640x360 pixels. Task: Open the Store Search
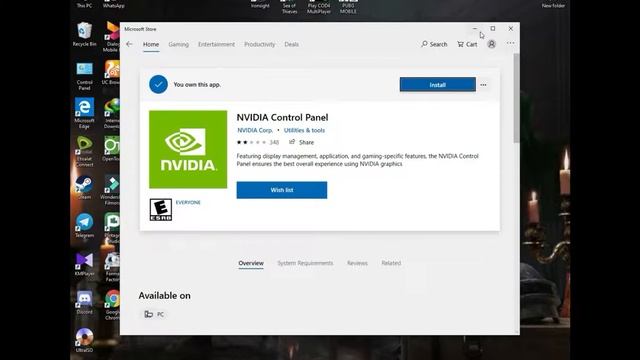pos(434,44)
